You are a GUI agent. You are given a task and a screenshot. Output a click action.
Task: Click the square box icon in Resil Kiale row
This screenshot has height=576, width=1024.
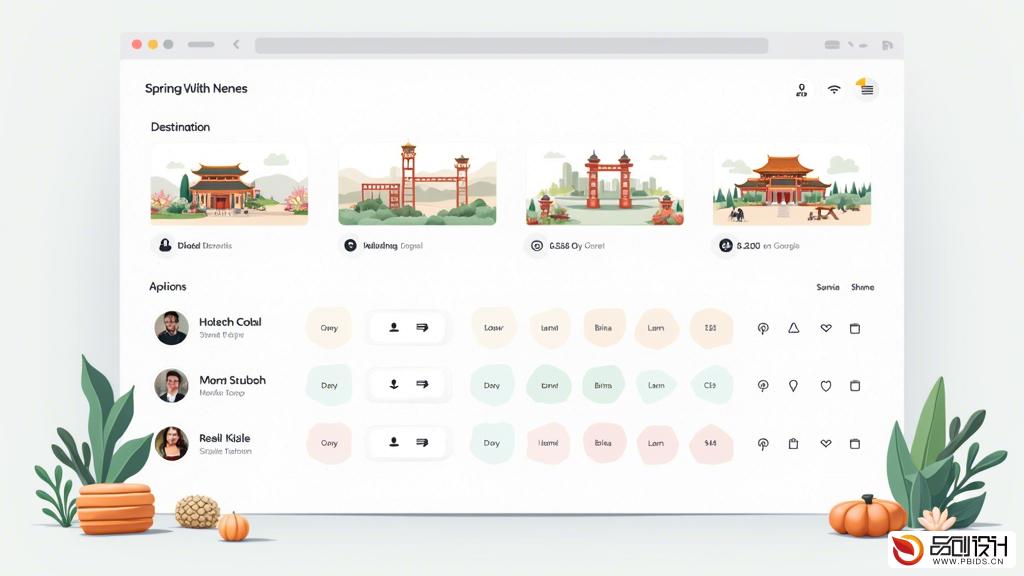click(x=855, y=444)
